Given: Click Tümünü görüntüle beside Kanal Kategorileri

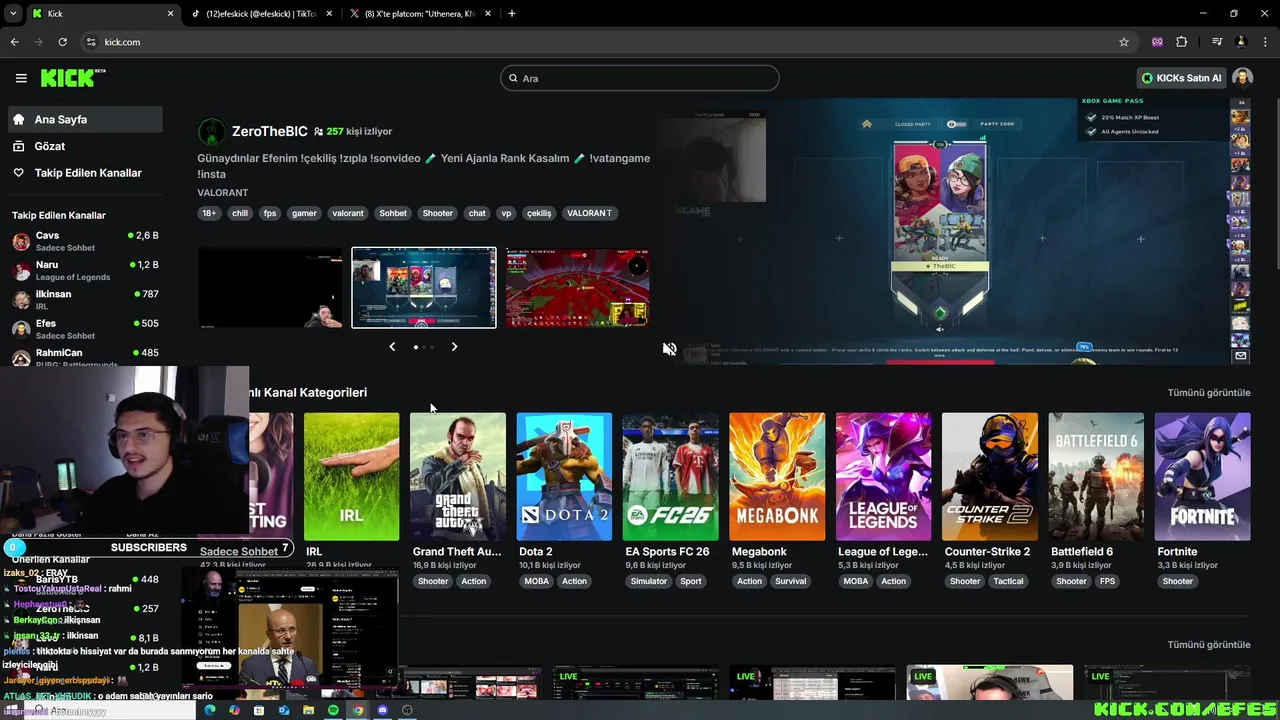Looking at the screenshot, I should click(x=1209, y=393).
